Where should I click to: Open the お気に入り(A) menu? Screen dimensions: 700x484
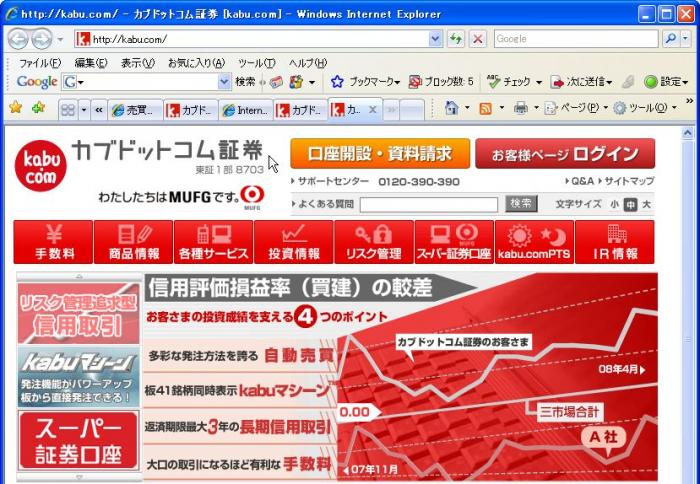tap(196, 63)
